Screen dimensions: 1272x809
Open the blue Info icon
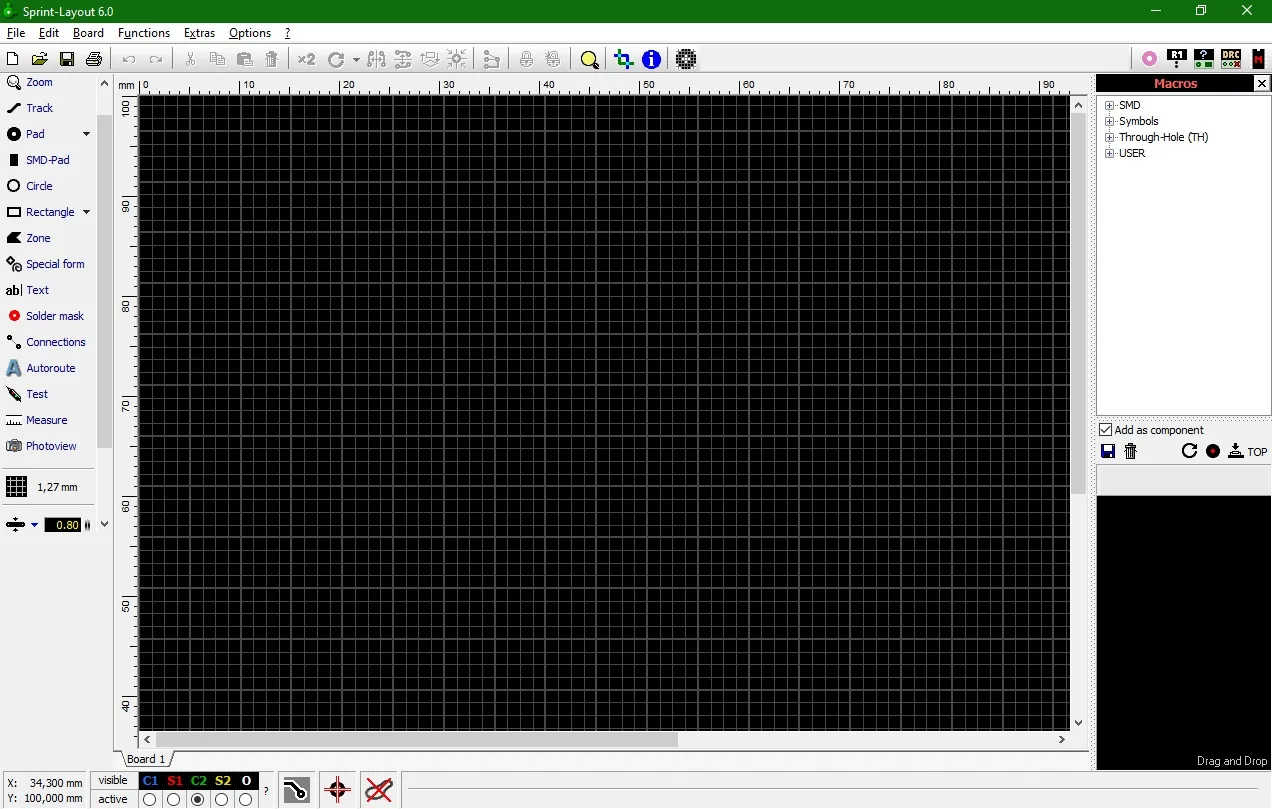click(651, 60)
